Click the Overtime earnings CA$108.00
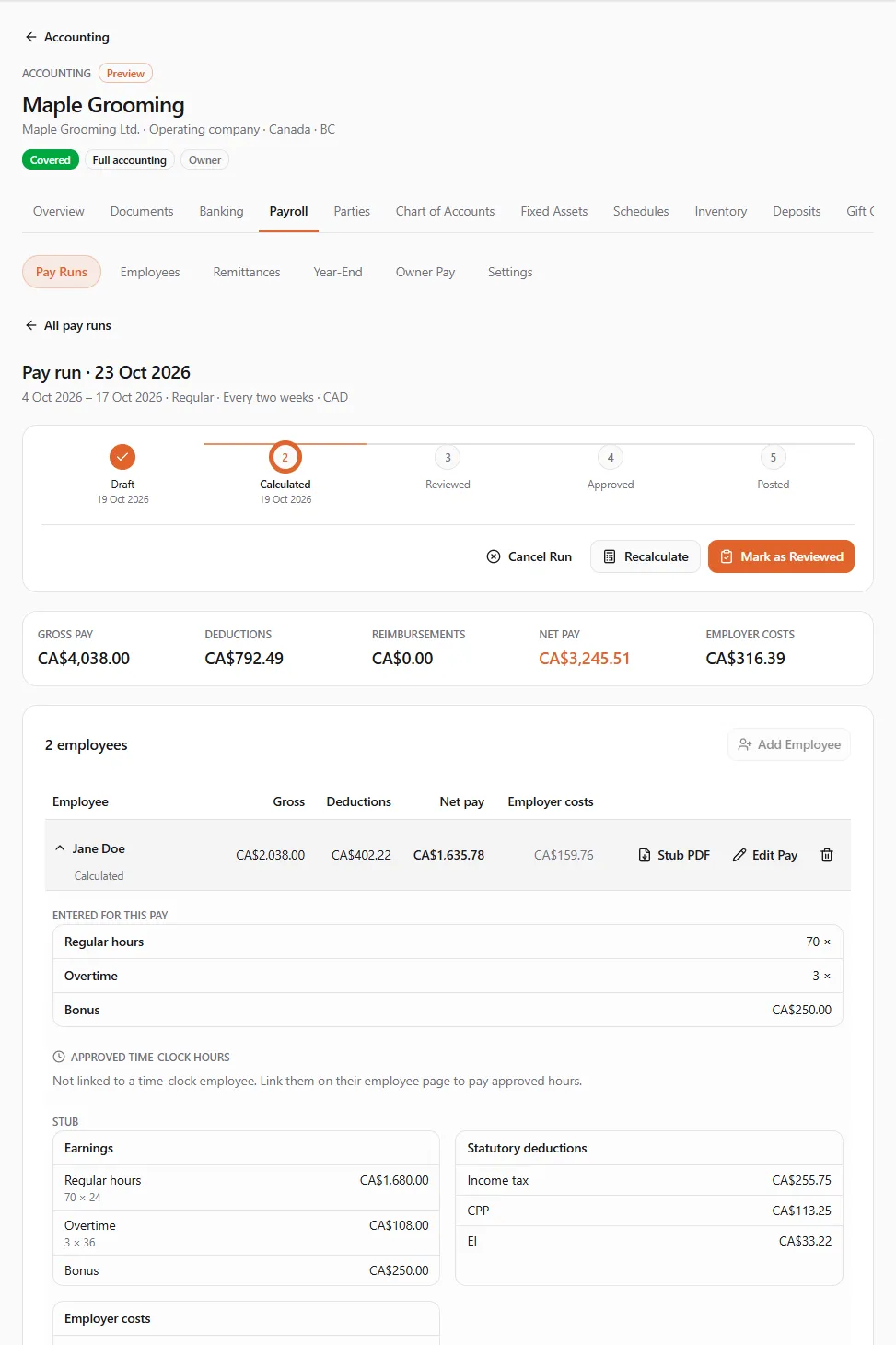 399,1225
